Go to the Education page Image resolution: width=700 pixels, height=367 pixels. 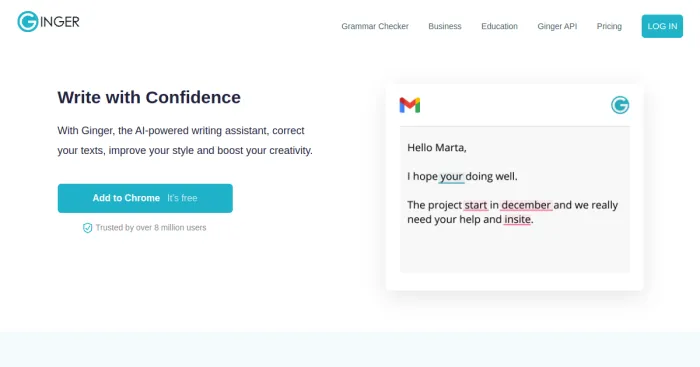(499, 26)
